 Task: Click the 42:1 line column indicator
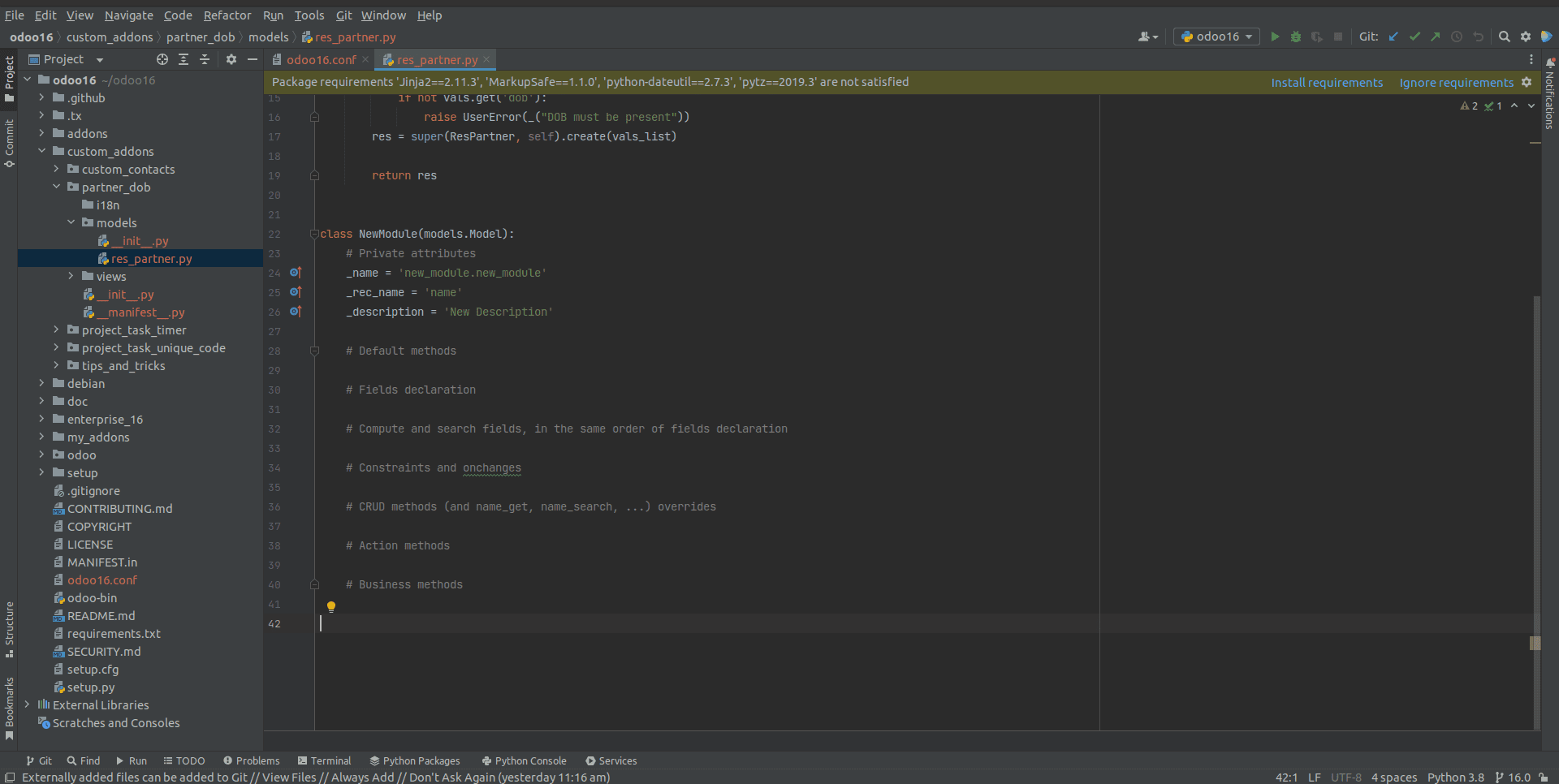tap(1286, 777)
